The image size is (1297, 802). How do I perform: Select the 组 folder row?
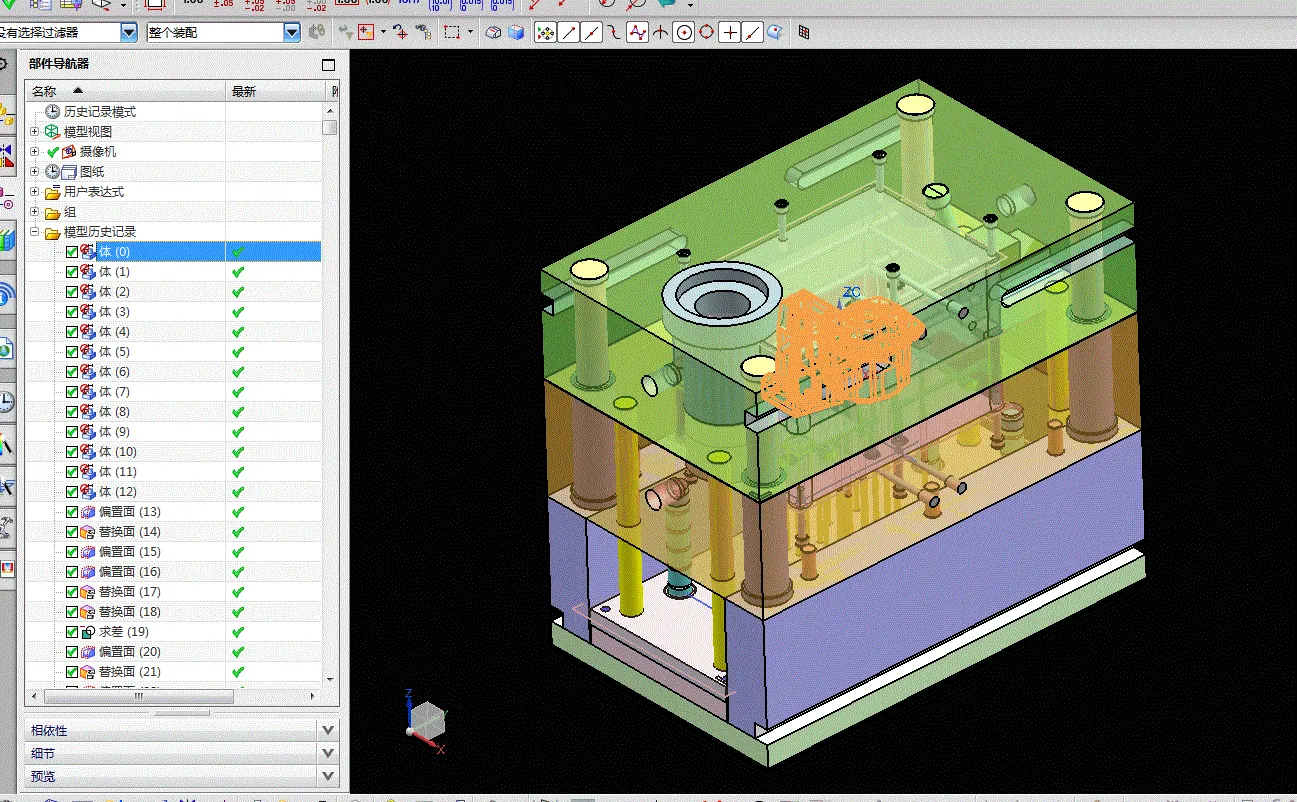174,212
